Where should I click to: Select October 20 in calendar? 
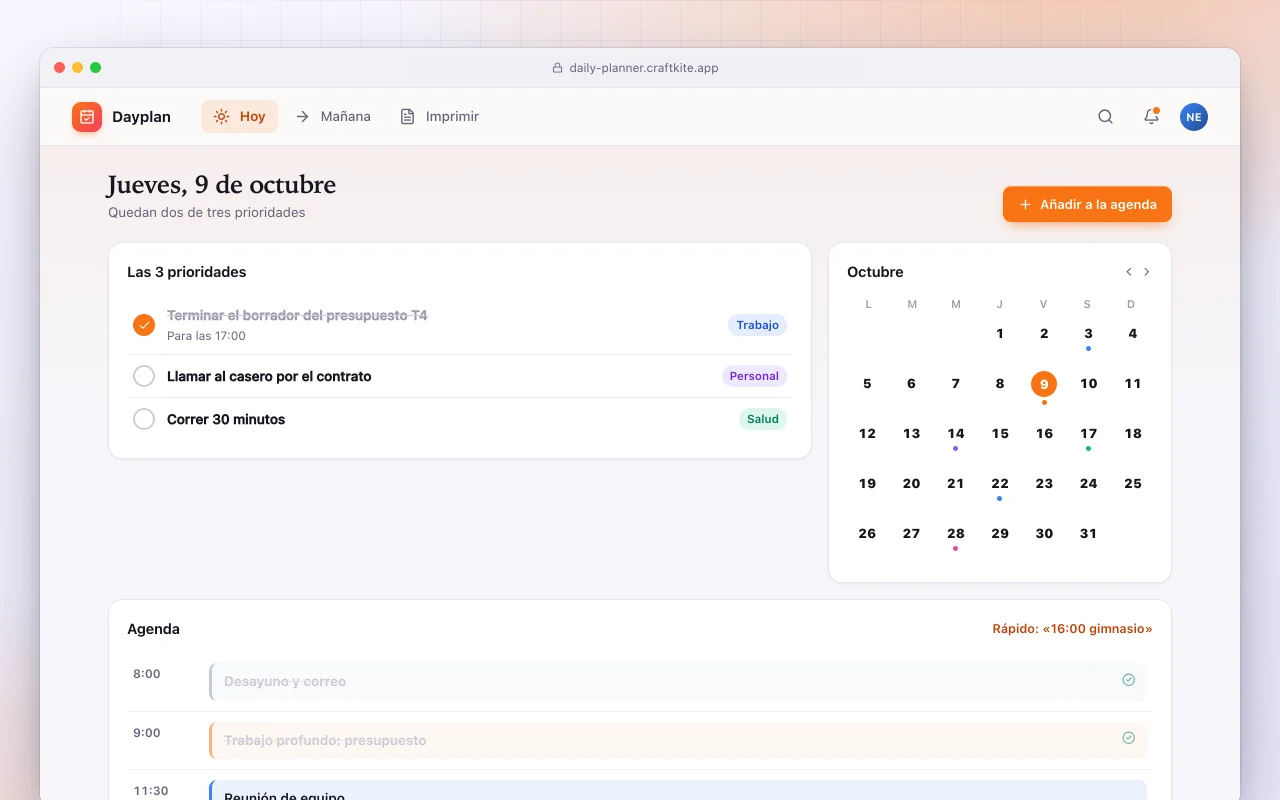[x=911, y=484]
